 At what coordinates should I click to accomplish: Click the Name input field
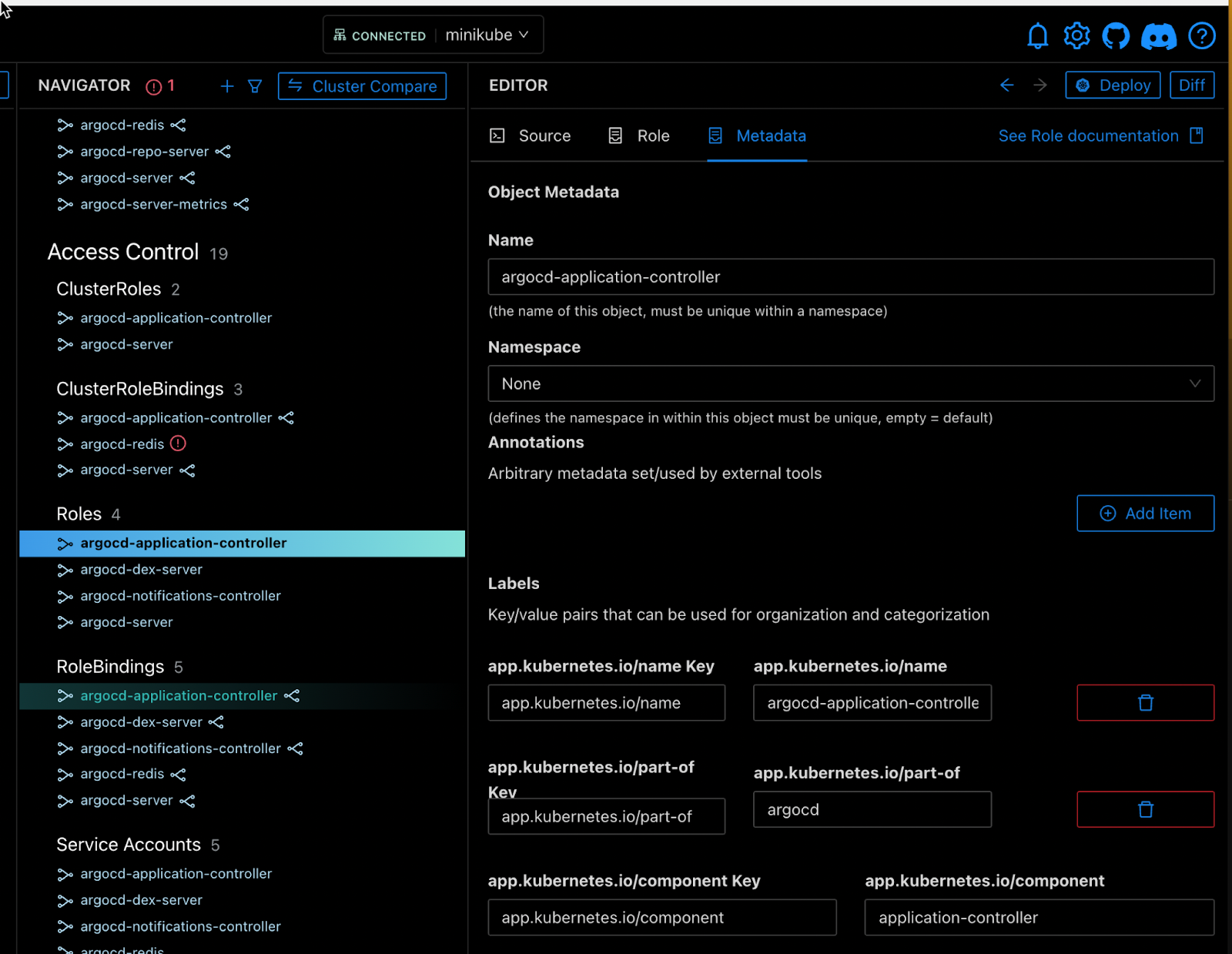tap(851, 276)
